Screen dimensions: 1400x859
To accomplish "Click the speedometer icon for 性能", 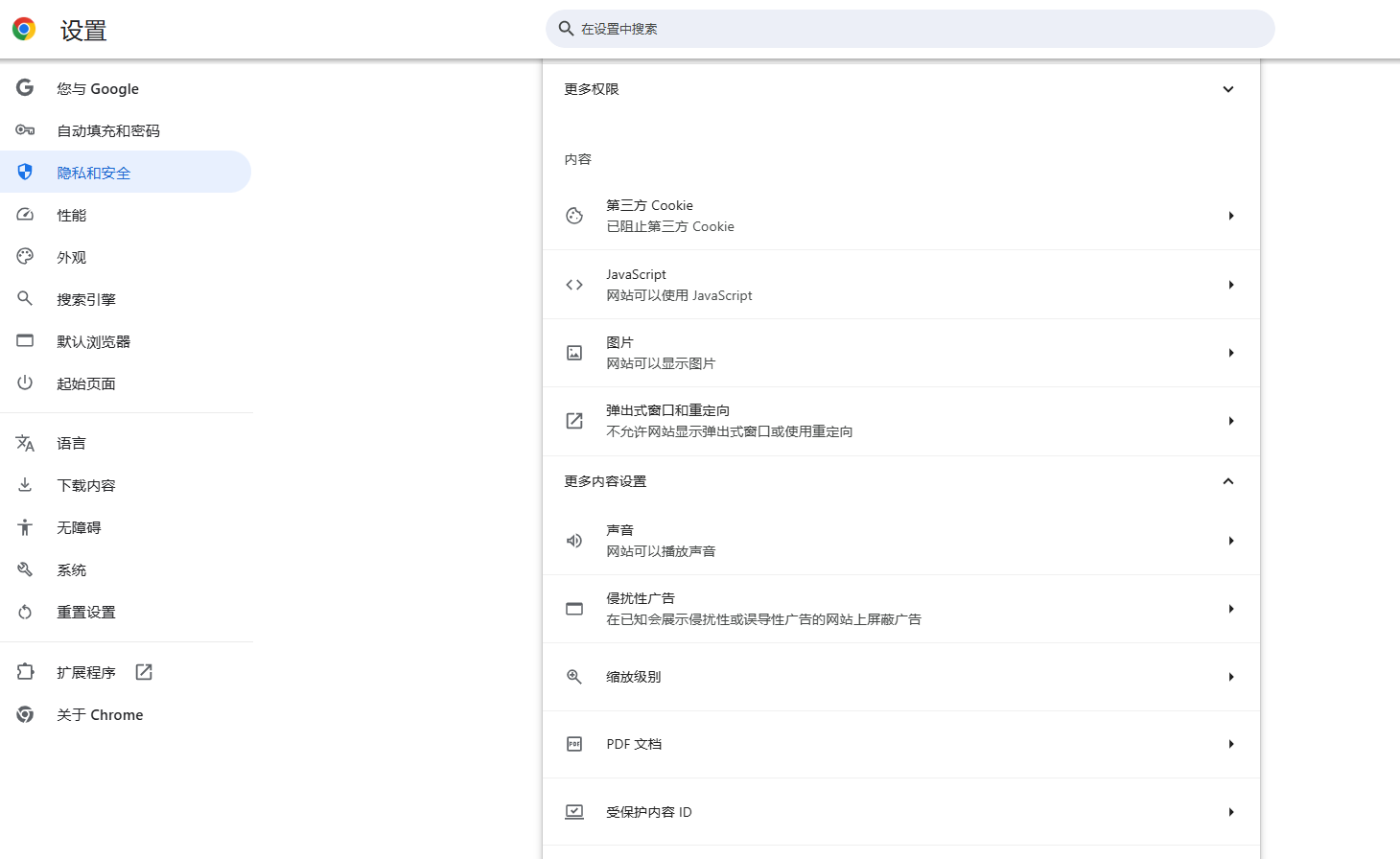I will click(x=25, y=214).
